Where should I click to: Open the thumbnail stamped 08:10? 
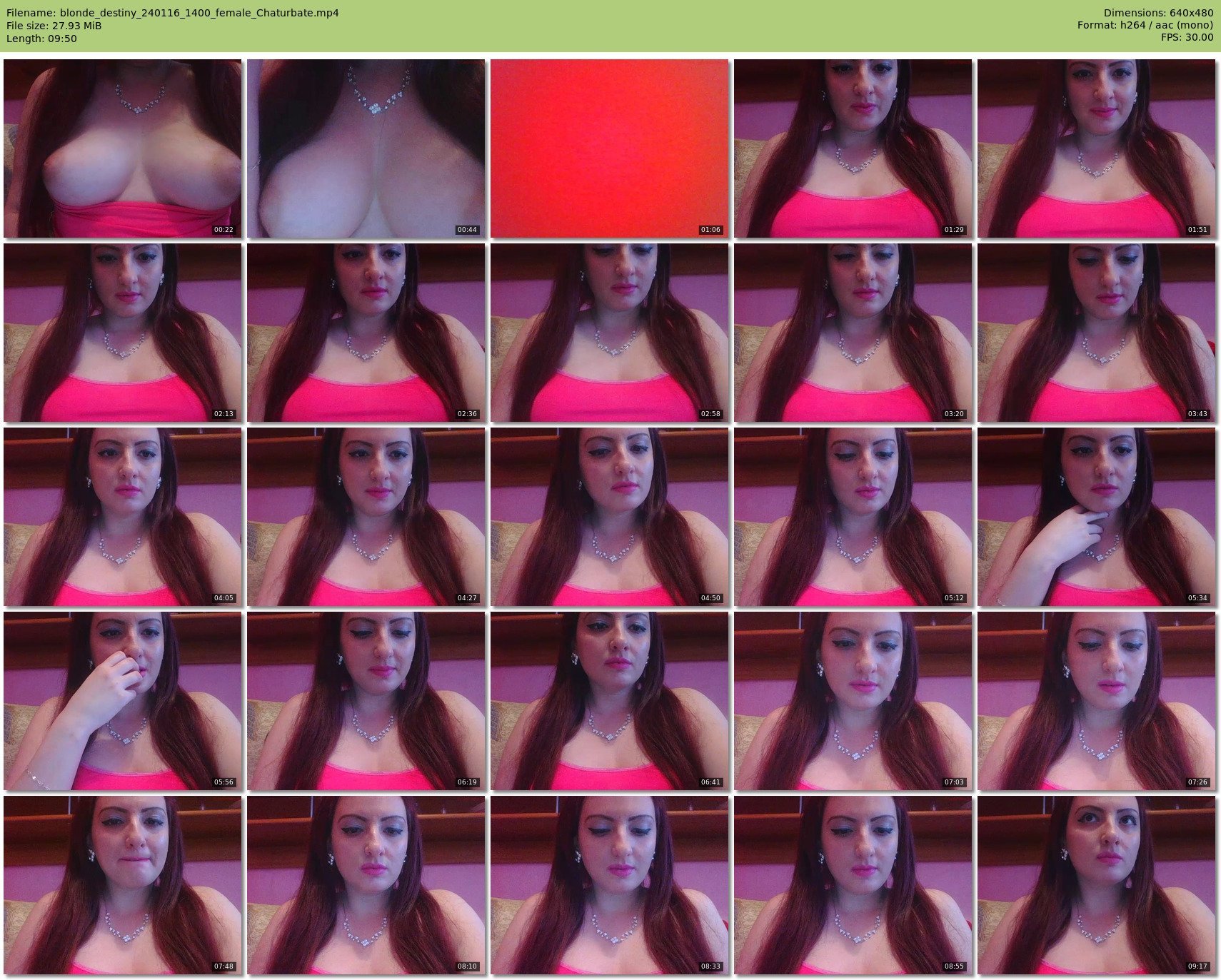(366, 885)
